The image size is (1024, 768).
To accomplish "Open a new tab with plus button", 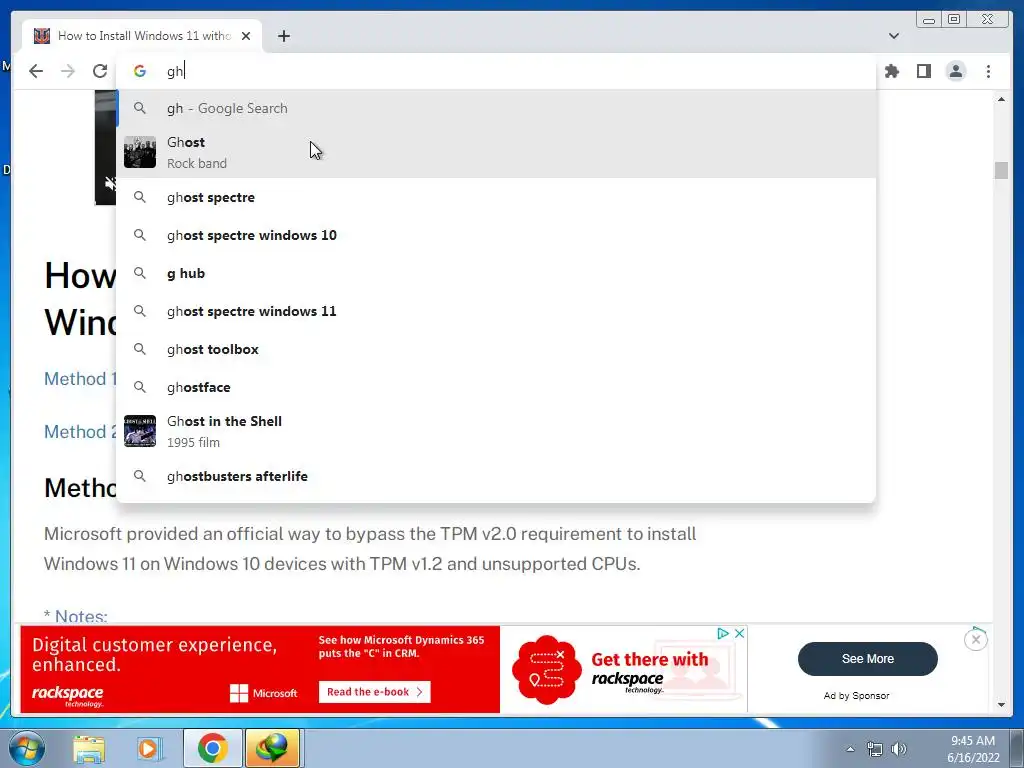I will click(x=283, y=36).
